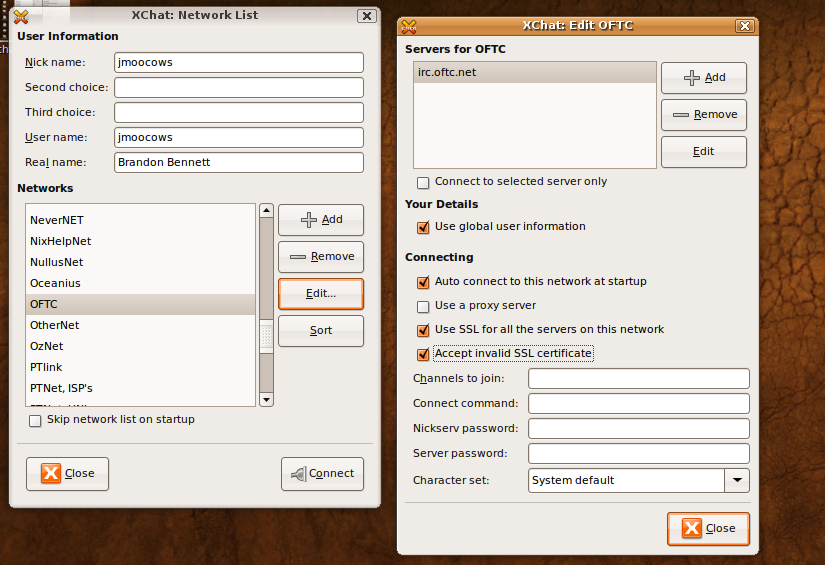This screenshot has height=565, width=825.
Task: Toggle Accept invalid SSL certificate
Action: coord(423,354)
